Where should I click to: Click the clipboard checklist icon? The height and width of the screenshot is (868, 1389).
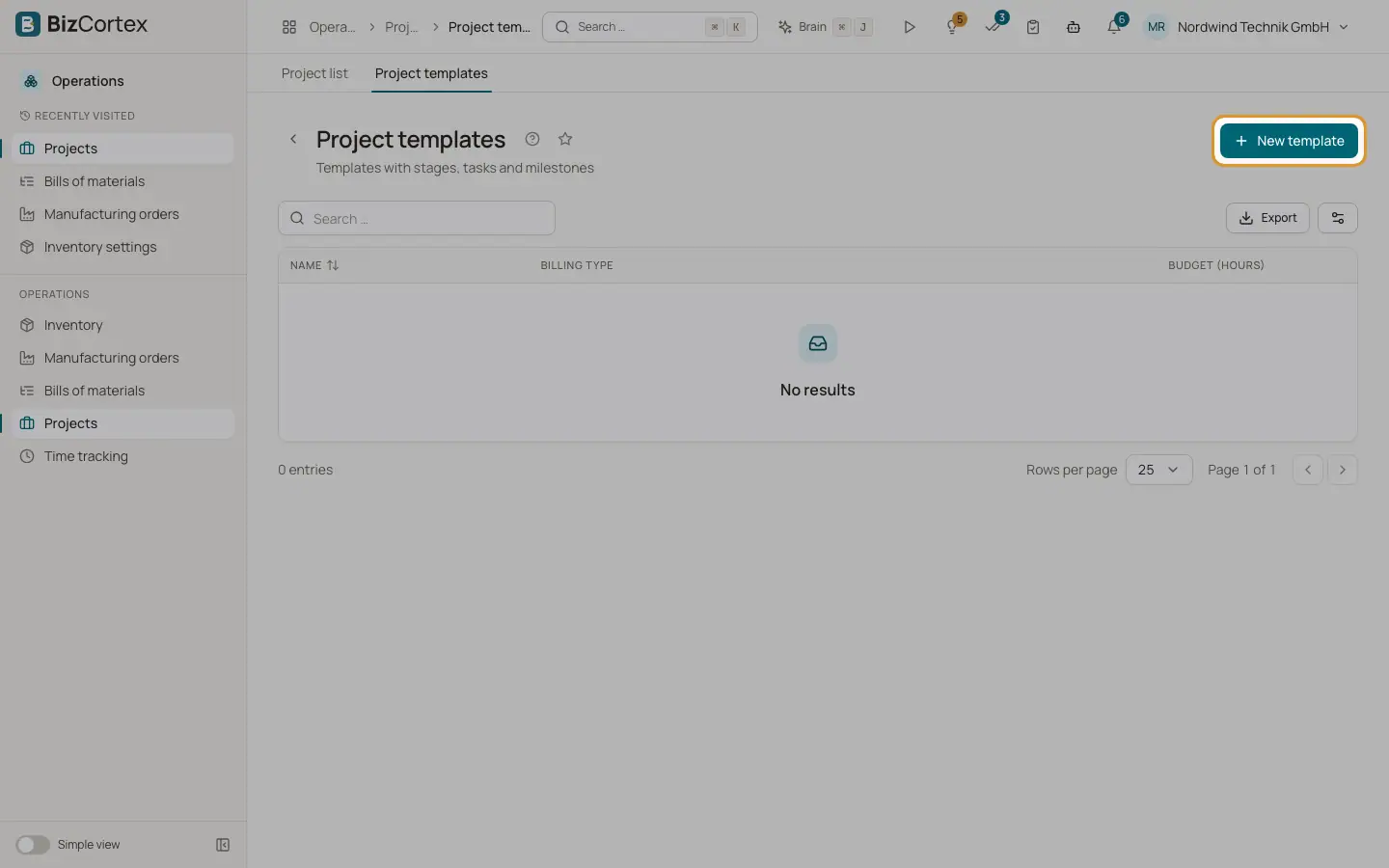[1033, 27]
